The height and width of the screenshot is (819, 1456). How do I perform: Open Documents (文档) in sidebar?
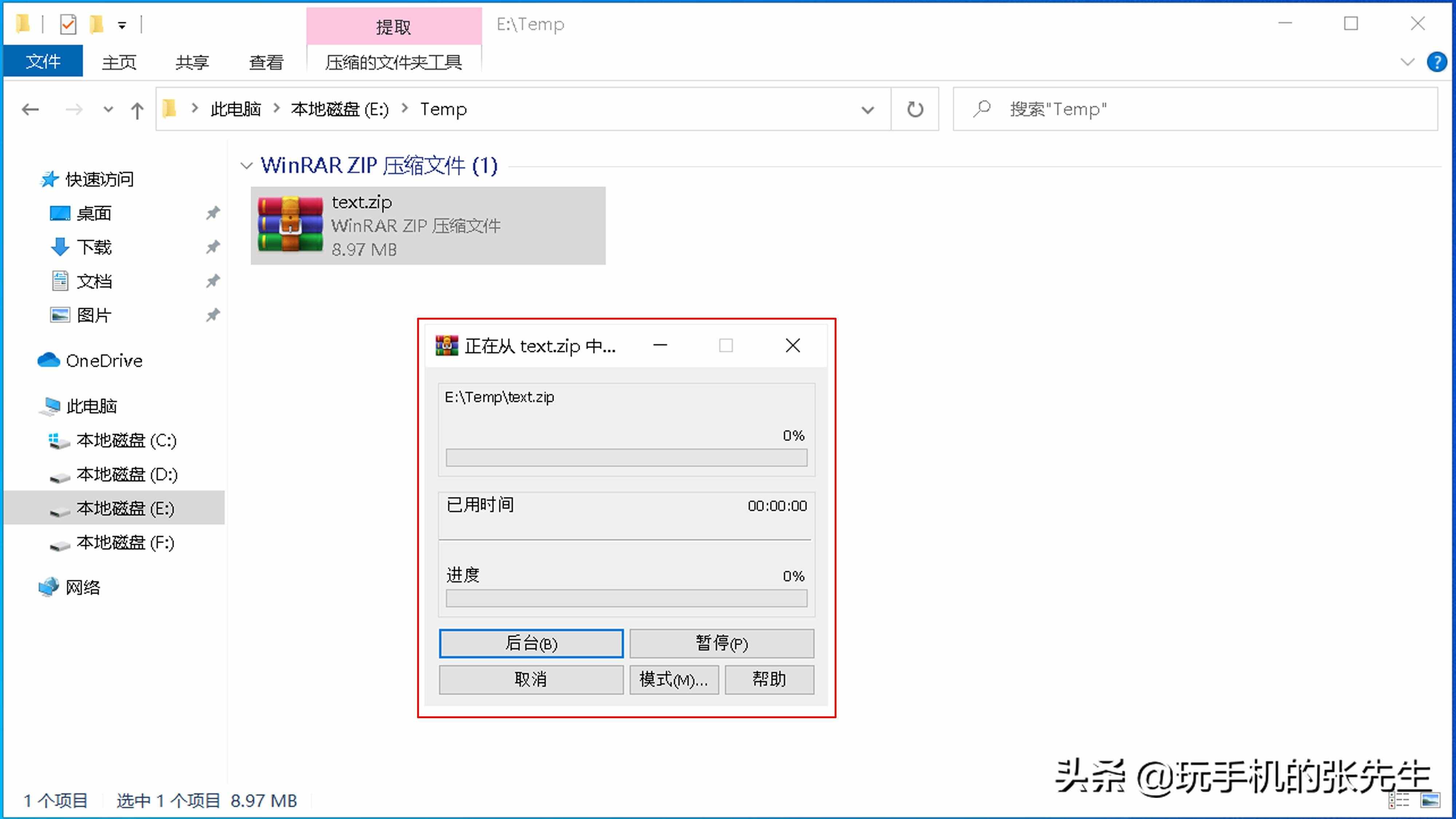point(81,281)
